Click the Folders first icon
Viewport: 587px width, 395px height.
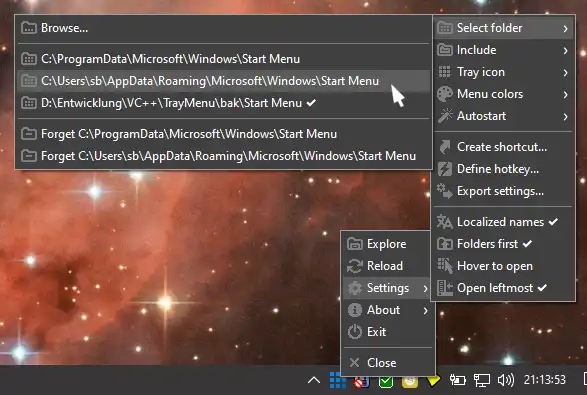click(x=445, y=244)
